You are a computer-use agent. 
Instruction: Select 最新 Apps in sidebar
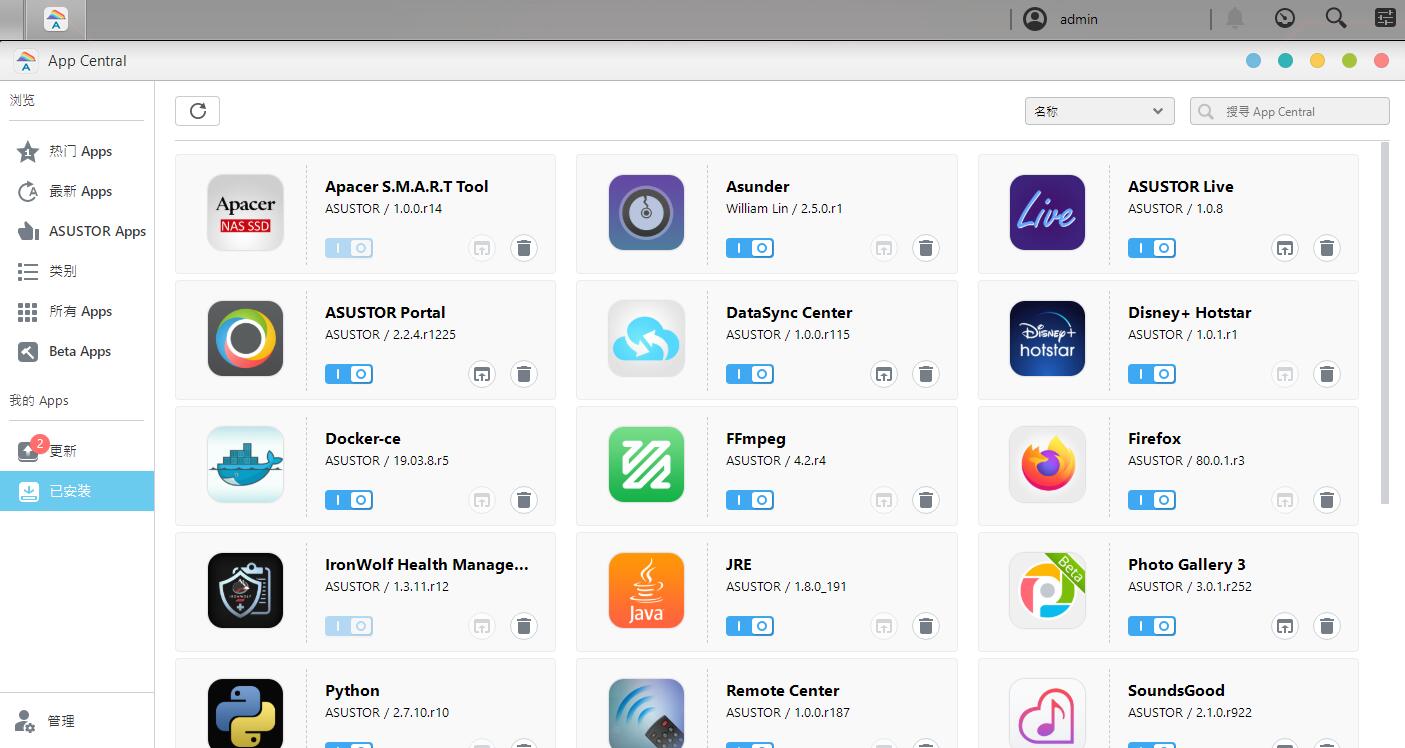coord(77,191)
